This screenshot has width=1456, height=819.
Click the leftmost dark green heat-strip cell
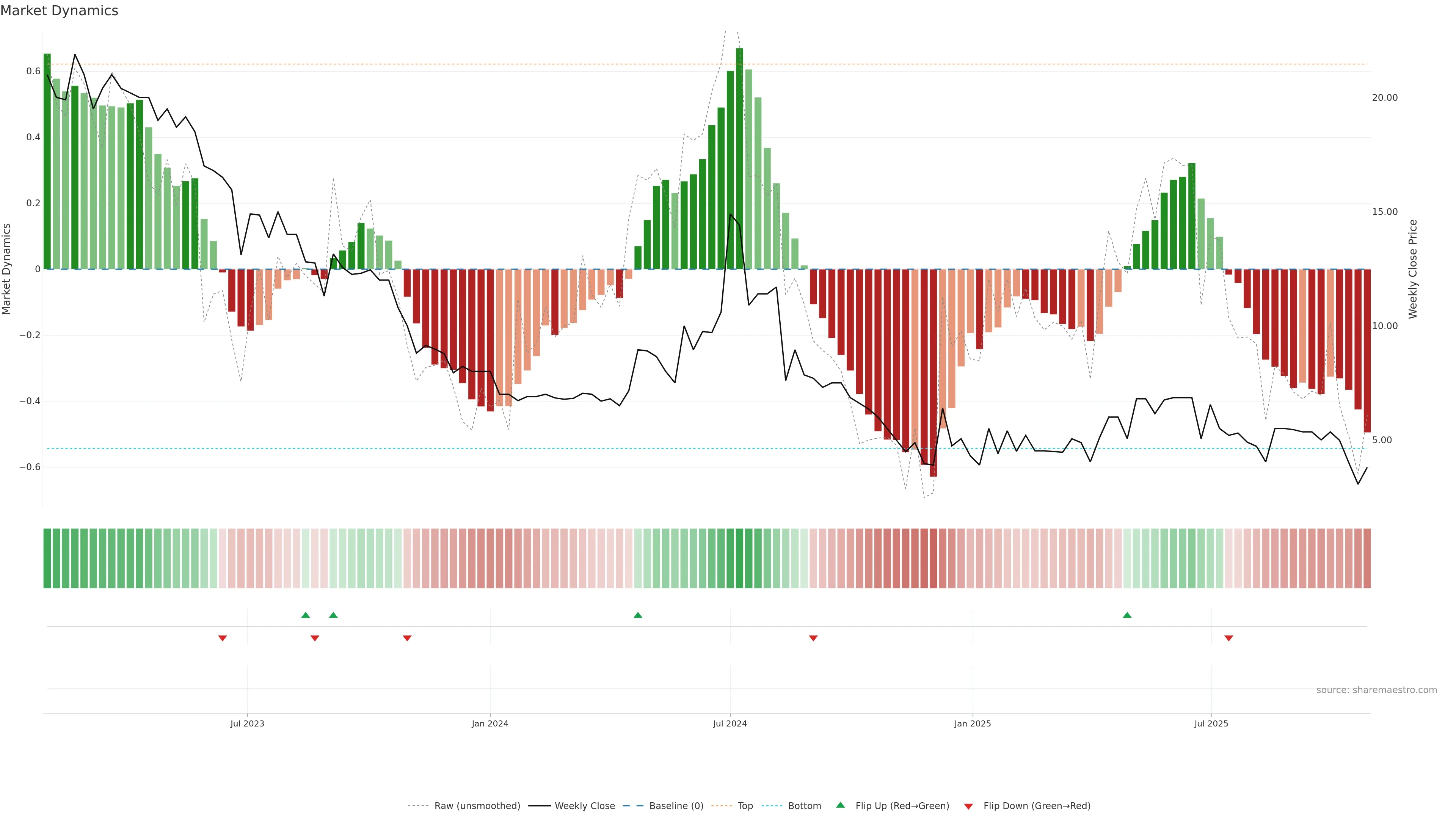coord(47,558)
